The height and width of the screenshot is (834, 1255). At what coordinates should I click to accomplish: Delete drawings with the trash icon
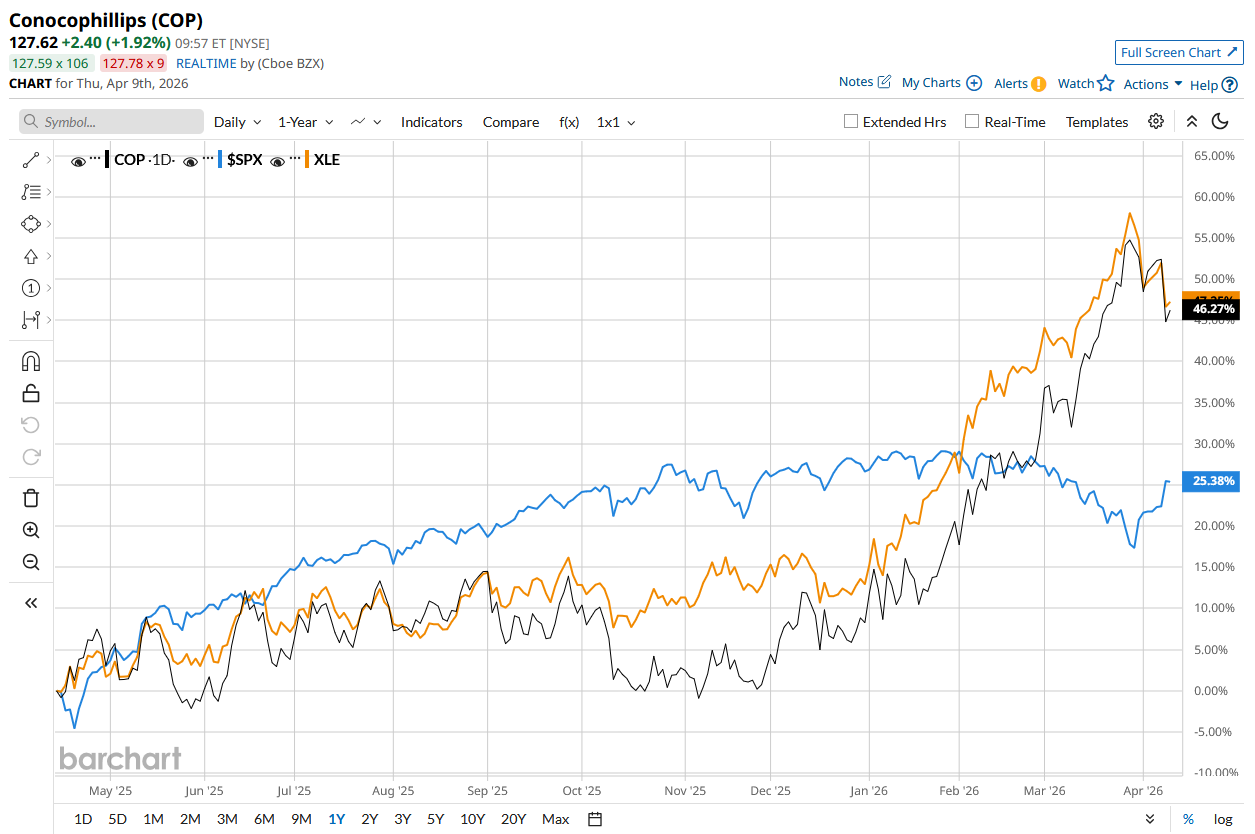(x=31, y=498)
